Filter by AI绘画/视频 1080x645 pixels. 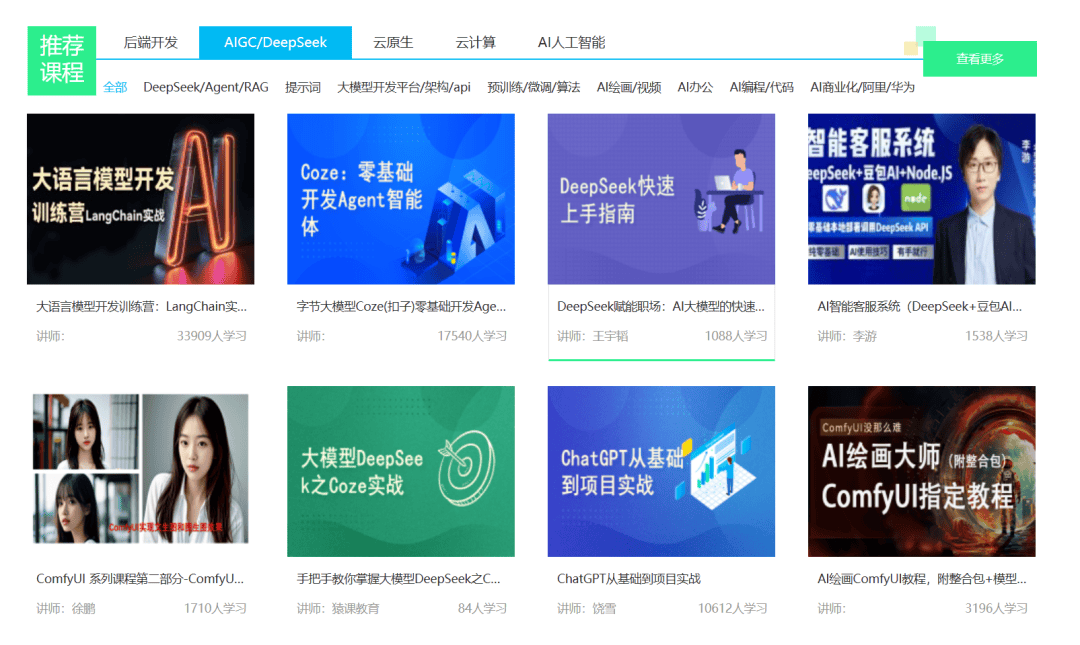point(629,88)
